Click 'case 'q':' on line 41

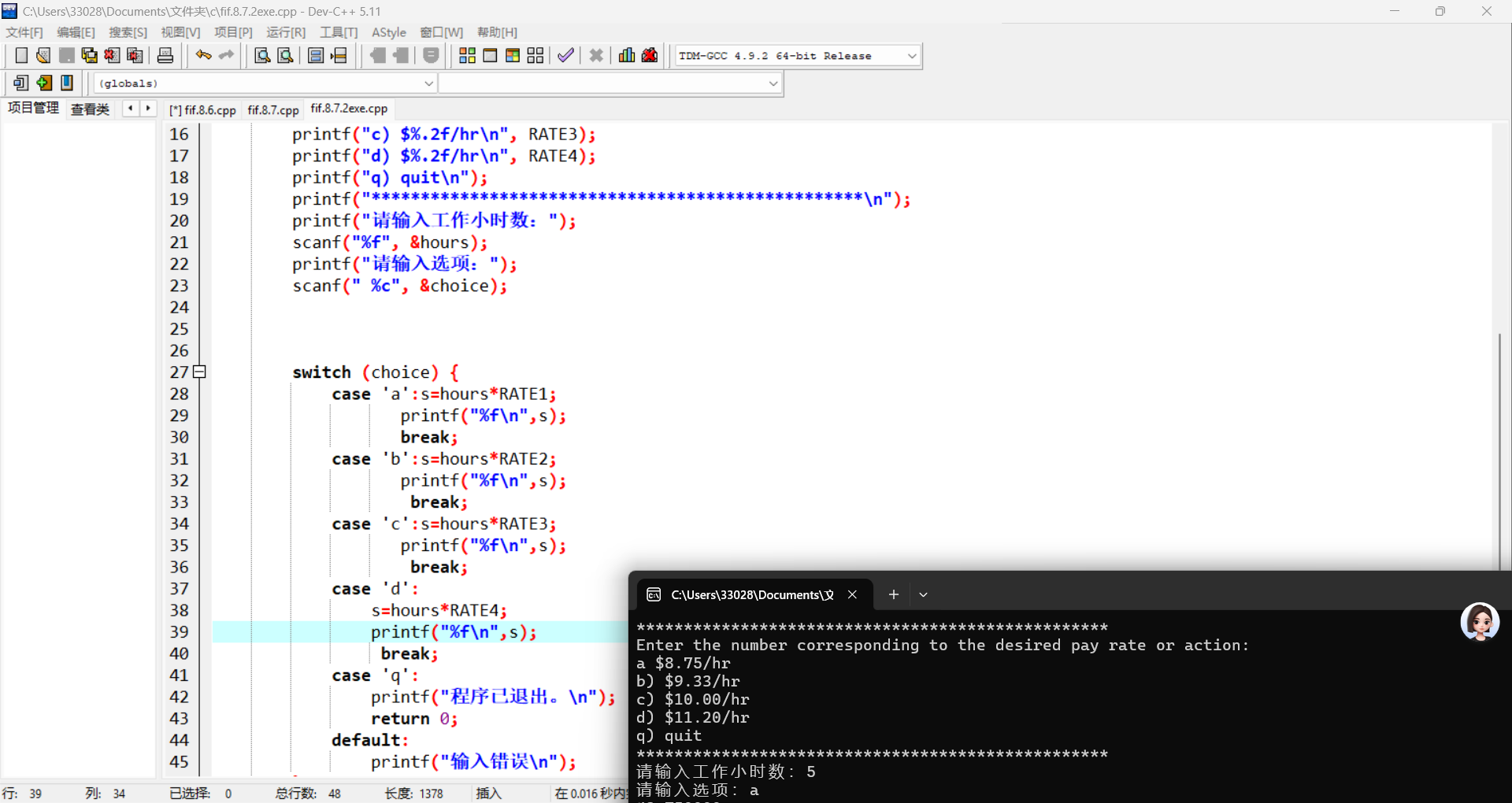pos(376,675)
